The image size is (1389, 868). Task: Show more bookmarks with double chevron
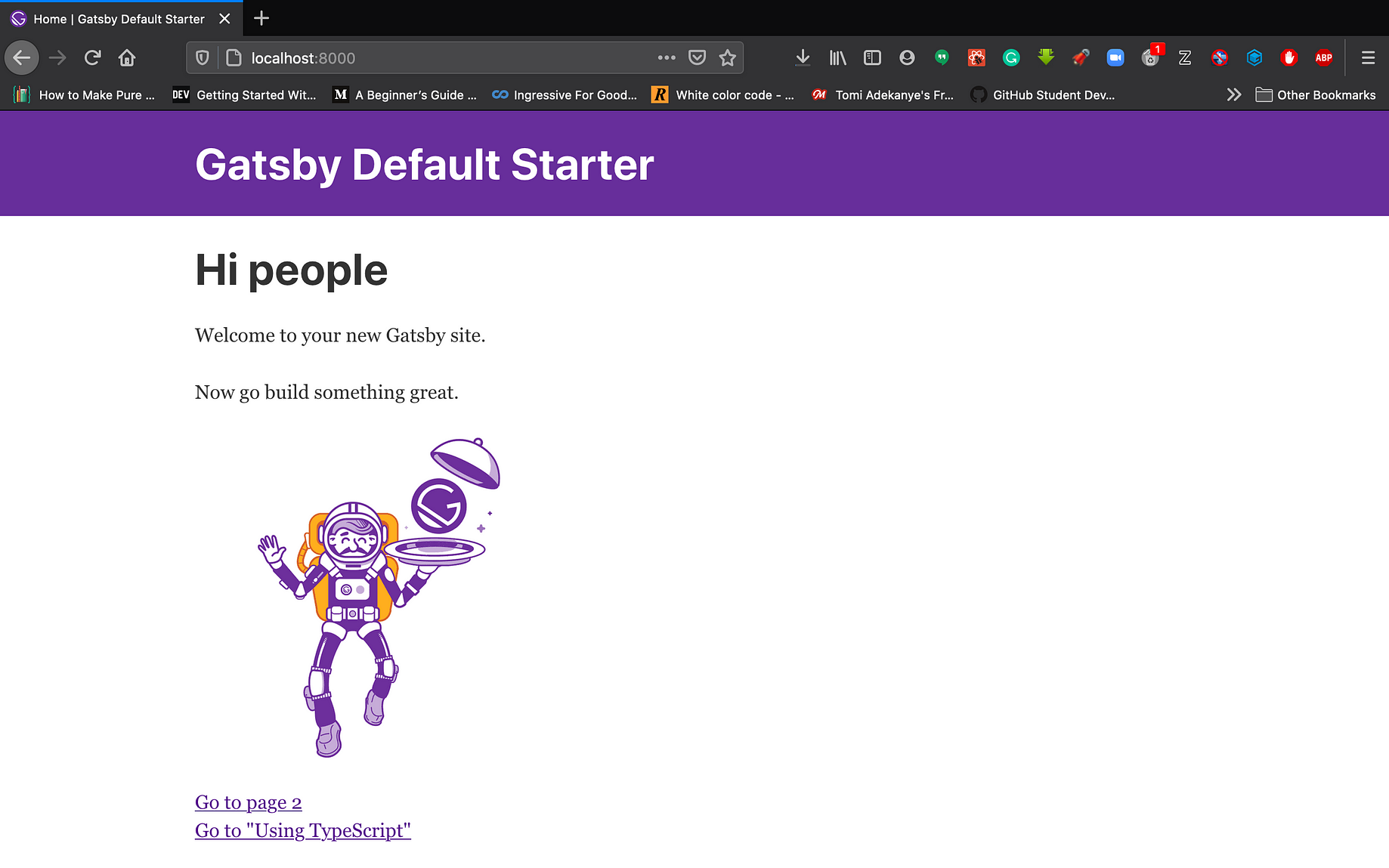(1234, 94)
